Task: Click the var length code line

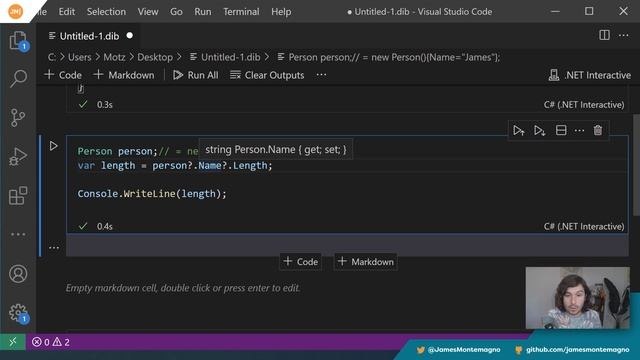Action: (x=175, y=166)
